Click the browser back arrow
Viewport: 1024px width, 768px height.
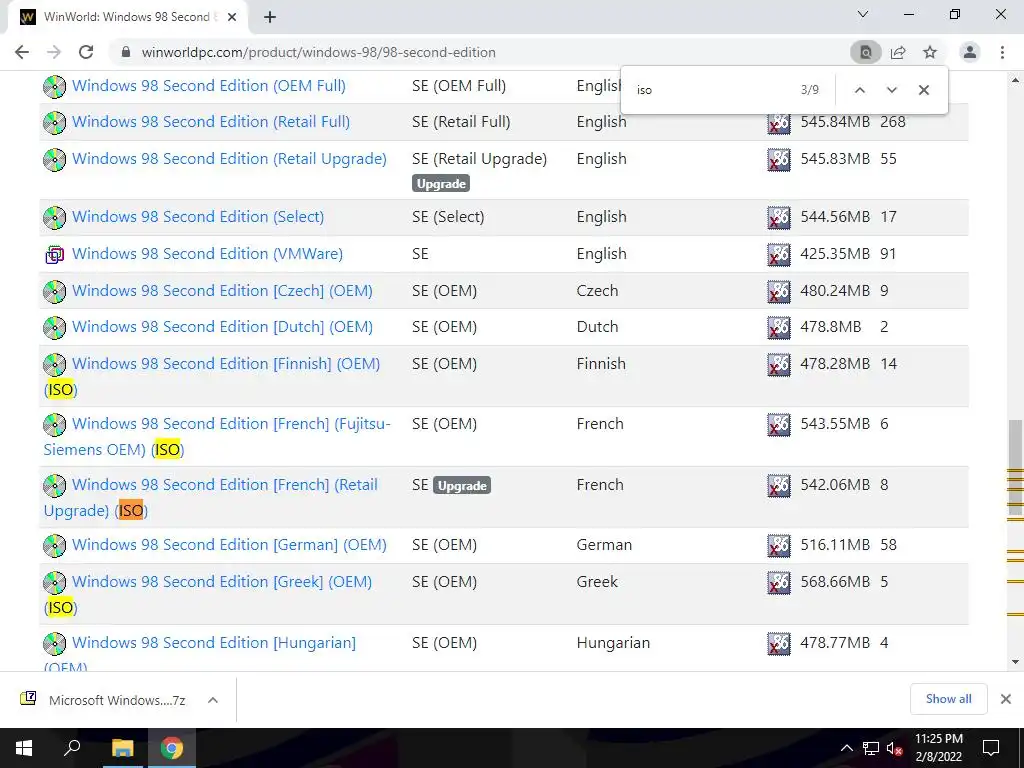pos(22,52)
